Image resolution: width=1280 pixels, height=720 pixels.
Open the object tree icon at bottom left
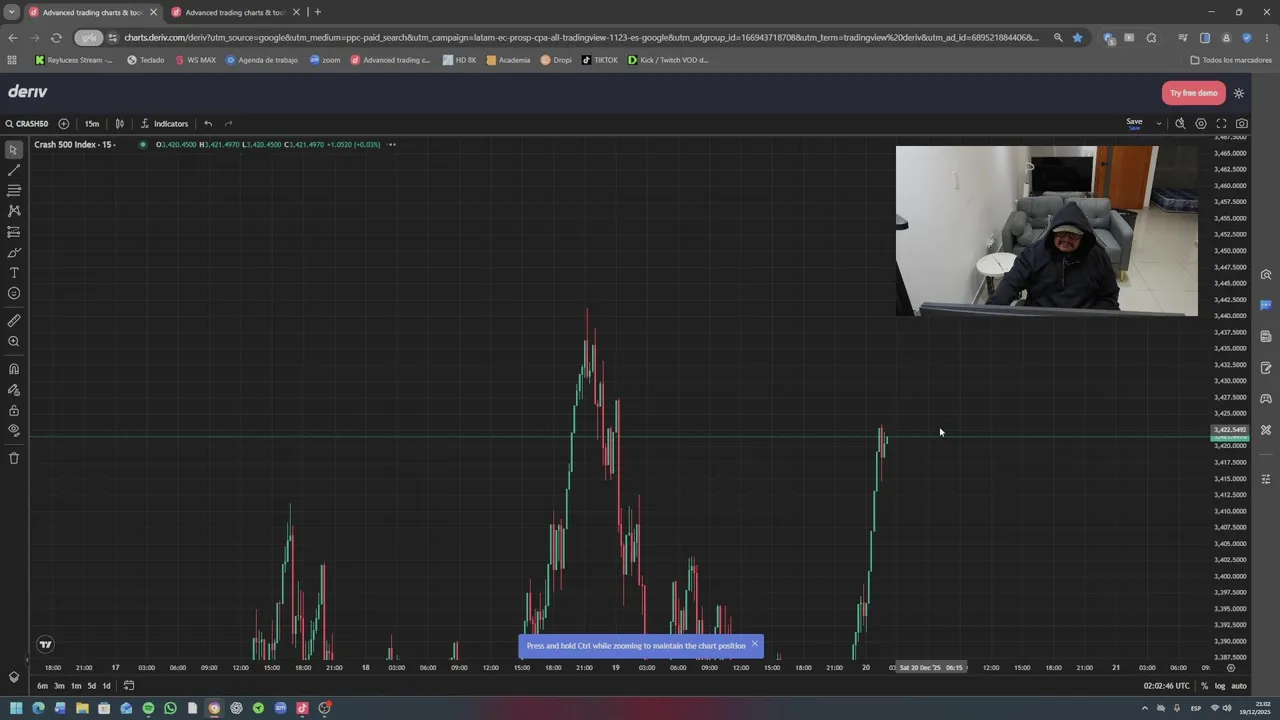[14, 677]
